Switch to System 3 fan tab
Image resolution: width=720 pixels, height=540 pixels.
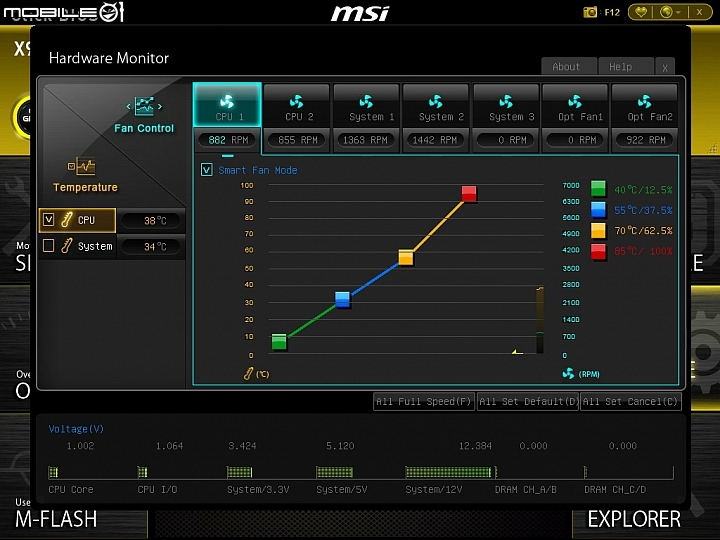(506, 105)
